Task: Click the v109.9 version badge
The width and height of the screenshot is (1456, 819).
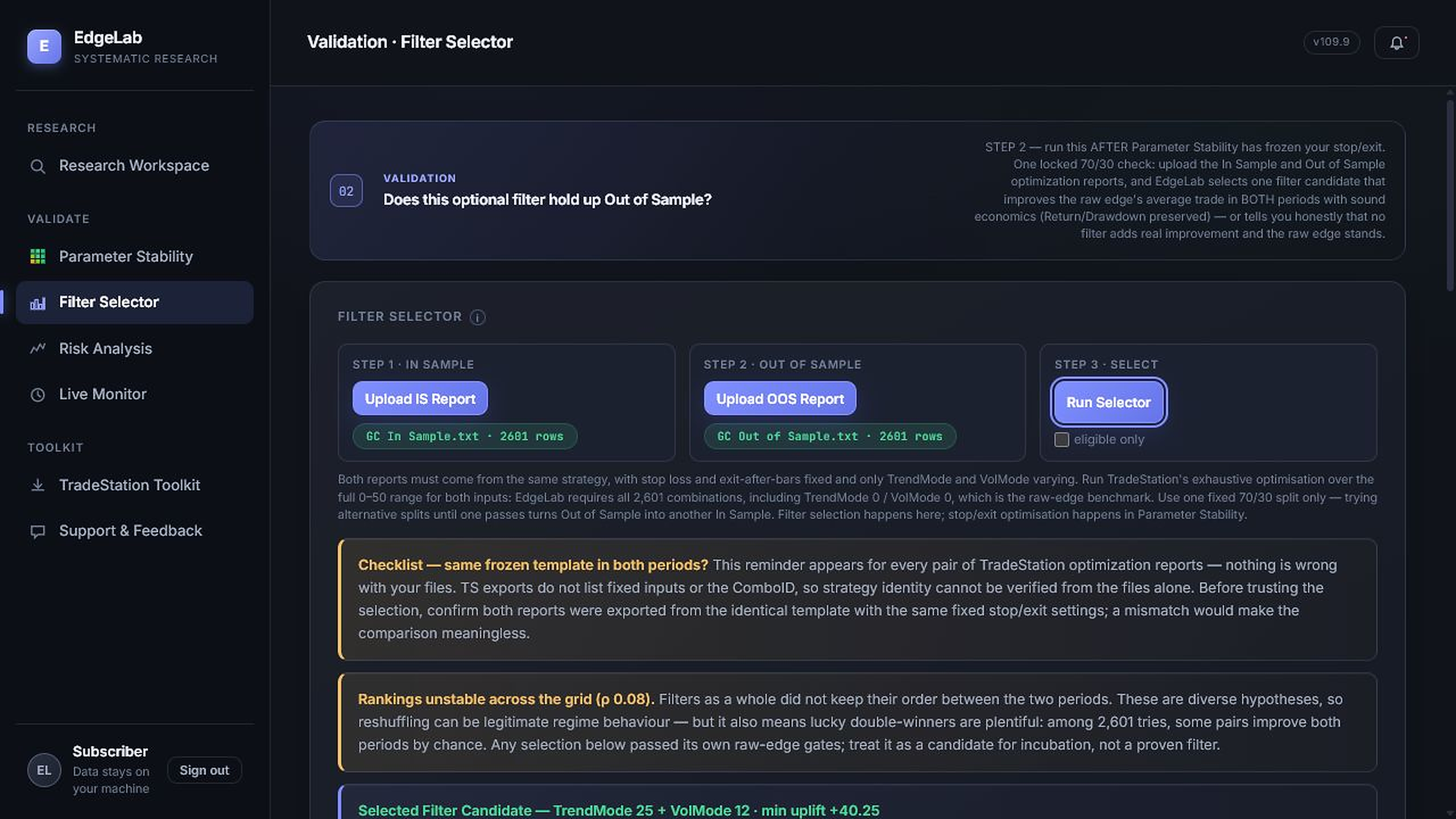Action: tap(1331, 42)
